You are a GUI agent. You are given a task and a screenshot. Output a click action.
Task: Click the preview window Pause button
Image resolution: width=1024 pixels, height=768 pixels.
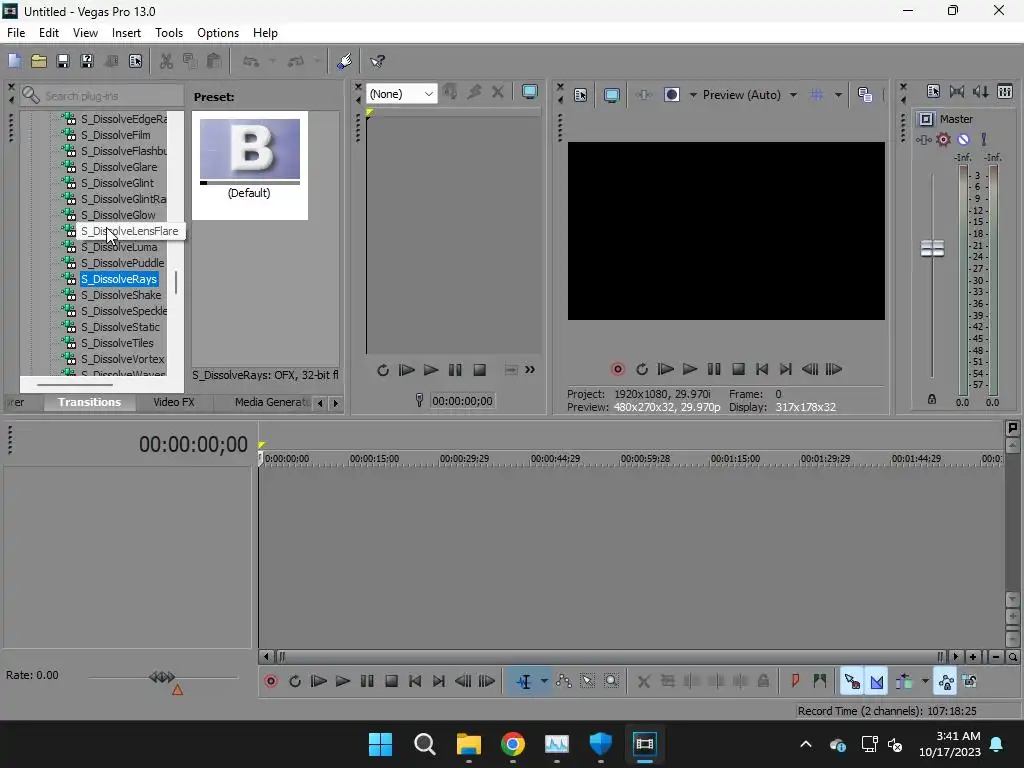pos(714,370)
